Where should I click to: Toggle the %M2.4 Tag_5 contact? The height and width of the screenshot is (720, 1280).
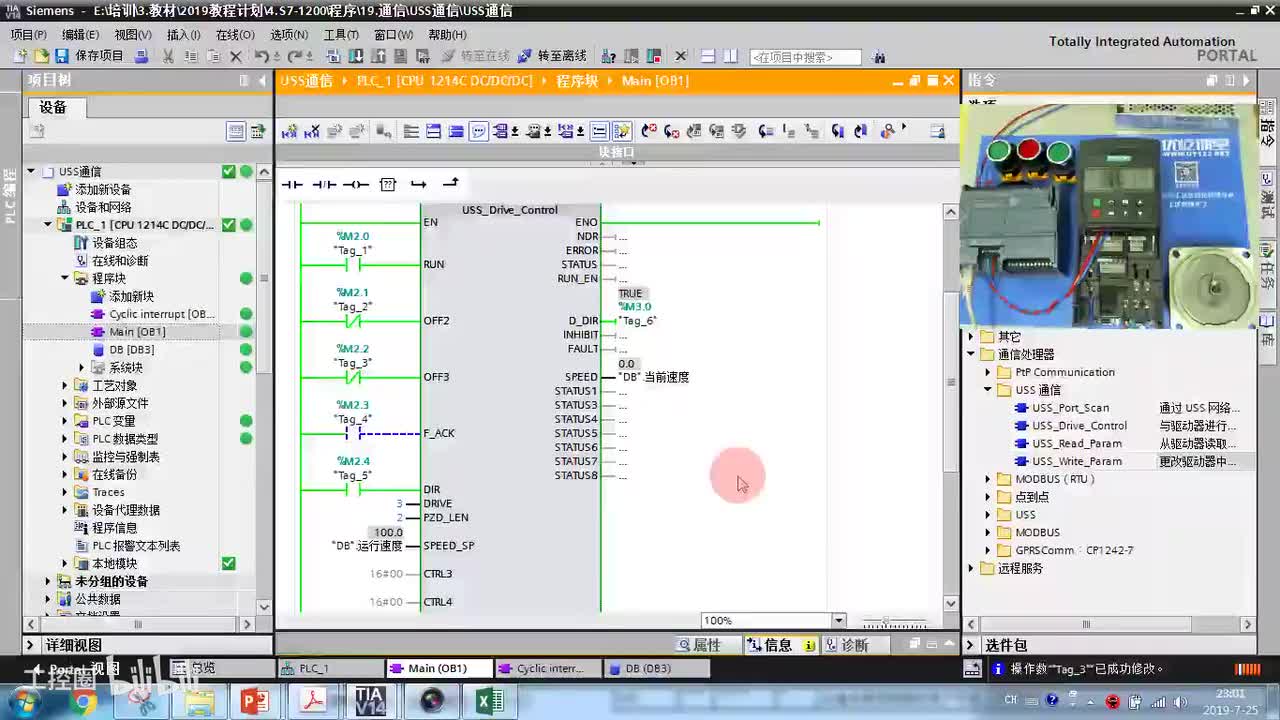(x=352, y=490)
